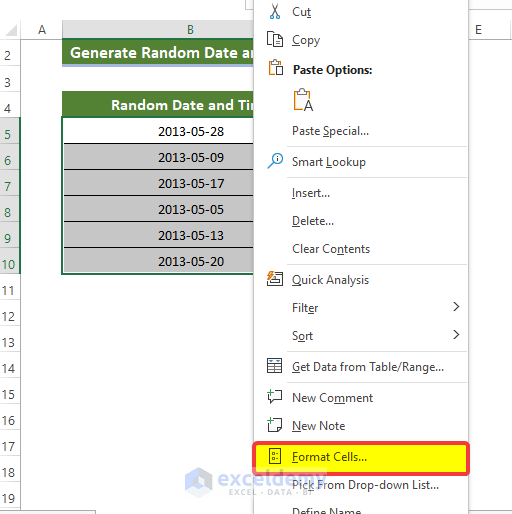The width and height of the screenshot is (512, 514).
Task: Click cell containing 2013-05-09
Action: click(x=158, y=157)
